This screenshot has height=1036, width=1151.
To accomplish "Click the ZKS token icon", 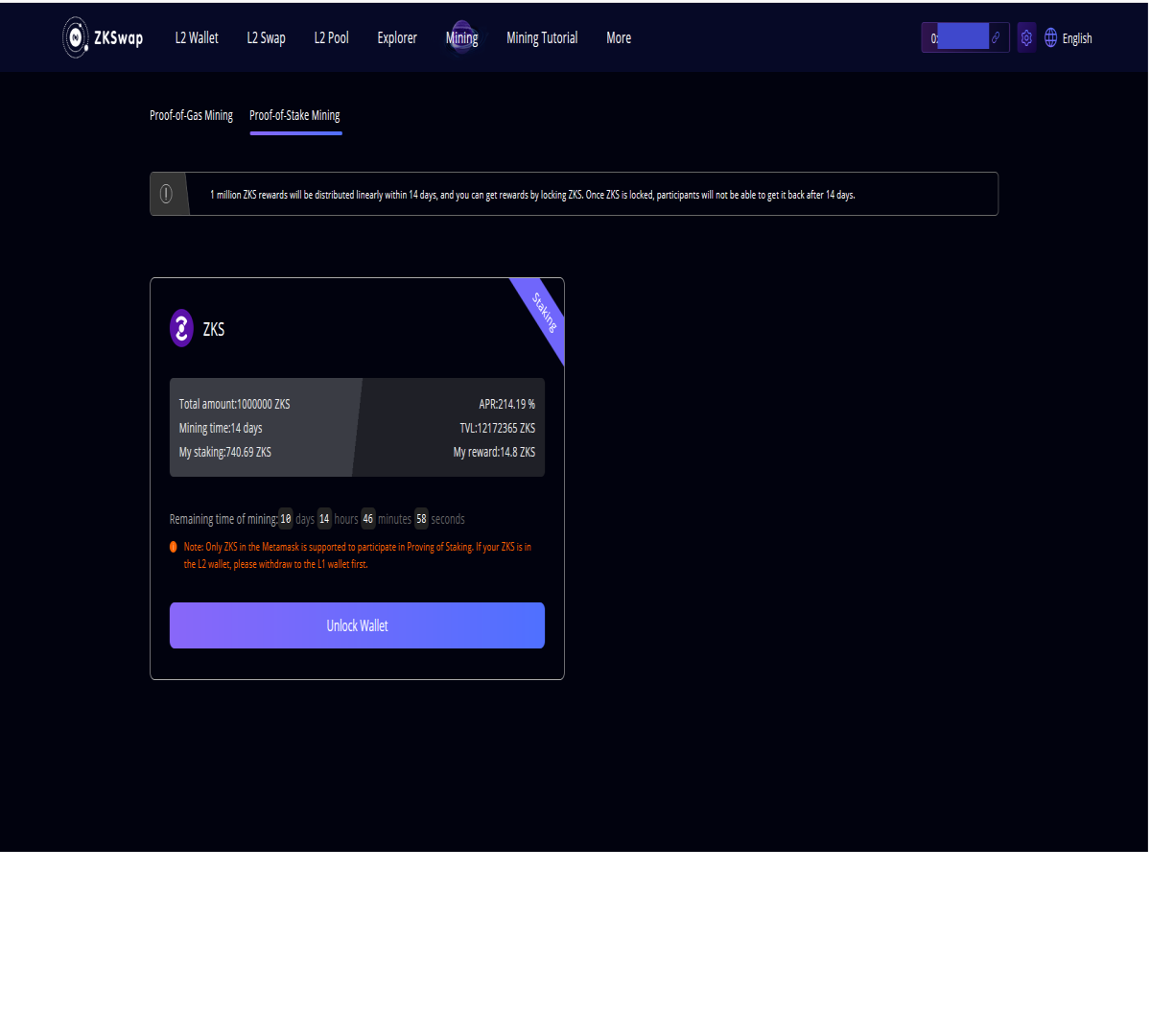I will pyautogui.click(x=181, y=328).
